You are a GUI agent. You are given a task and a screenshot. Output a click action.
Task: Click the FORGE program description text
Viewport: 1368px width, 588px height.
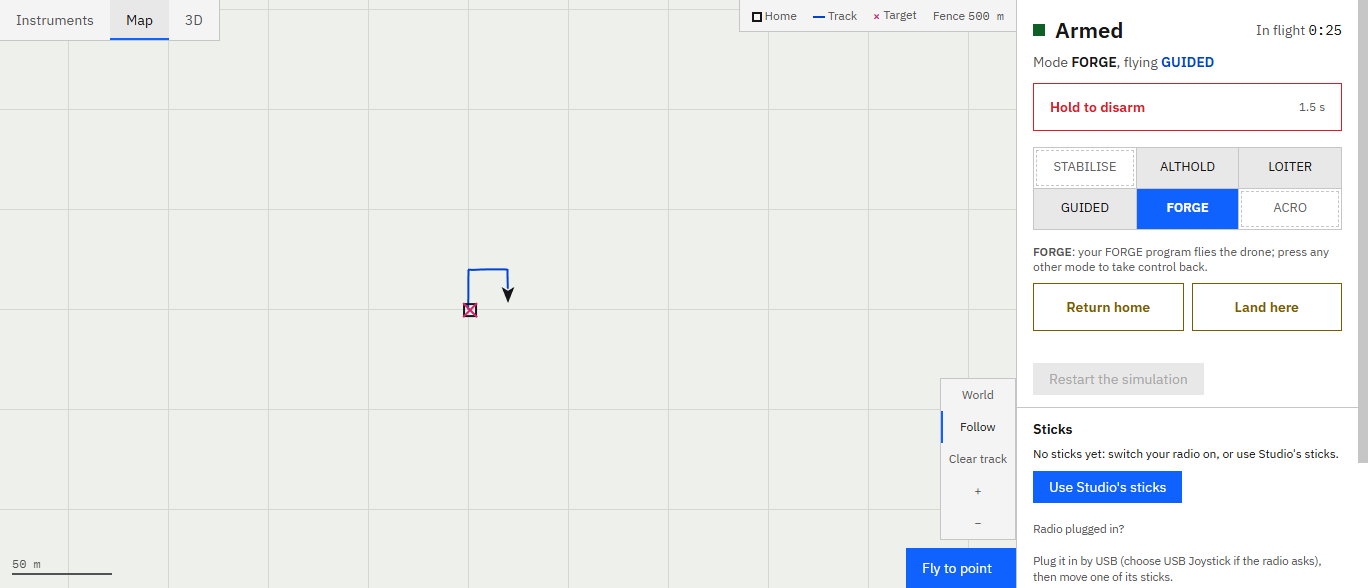point(1181,259)
